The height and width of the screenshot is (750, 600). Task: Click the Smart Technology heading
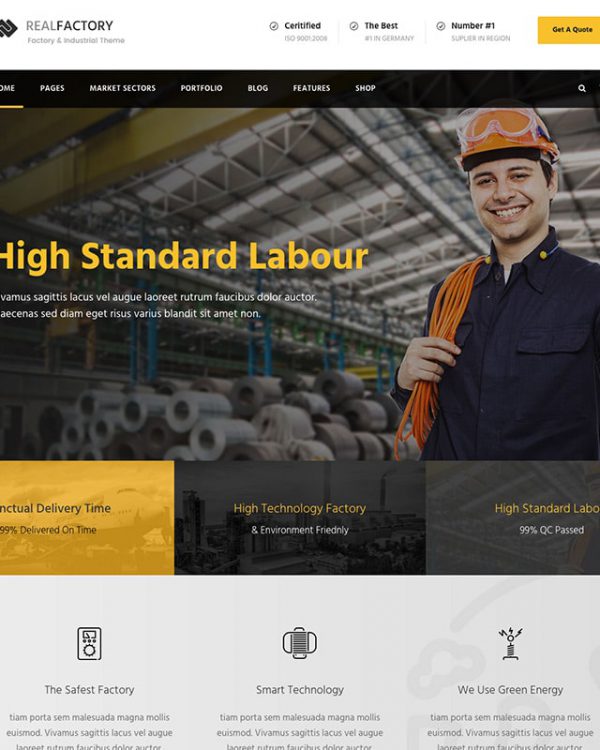tap(300, 690)
